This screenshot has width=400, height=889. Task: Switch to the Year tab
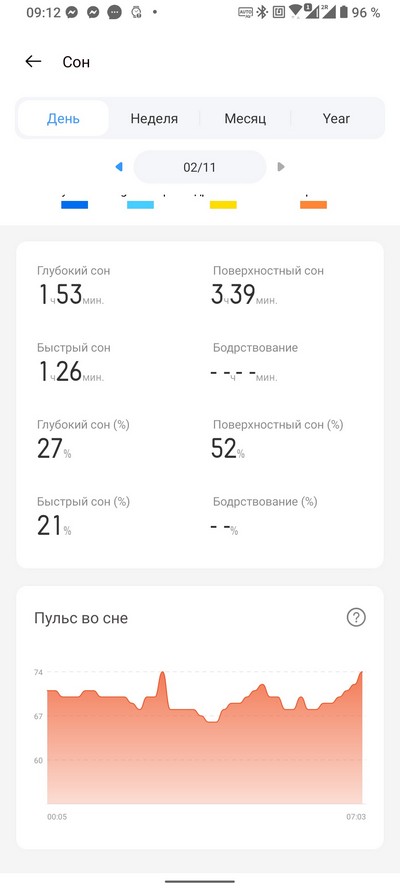click(x=336, y=118)
